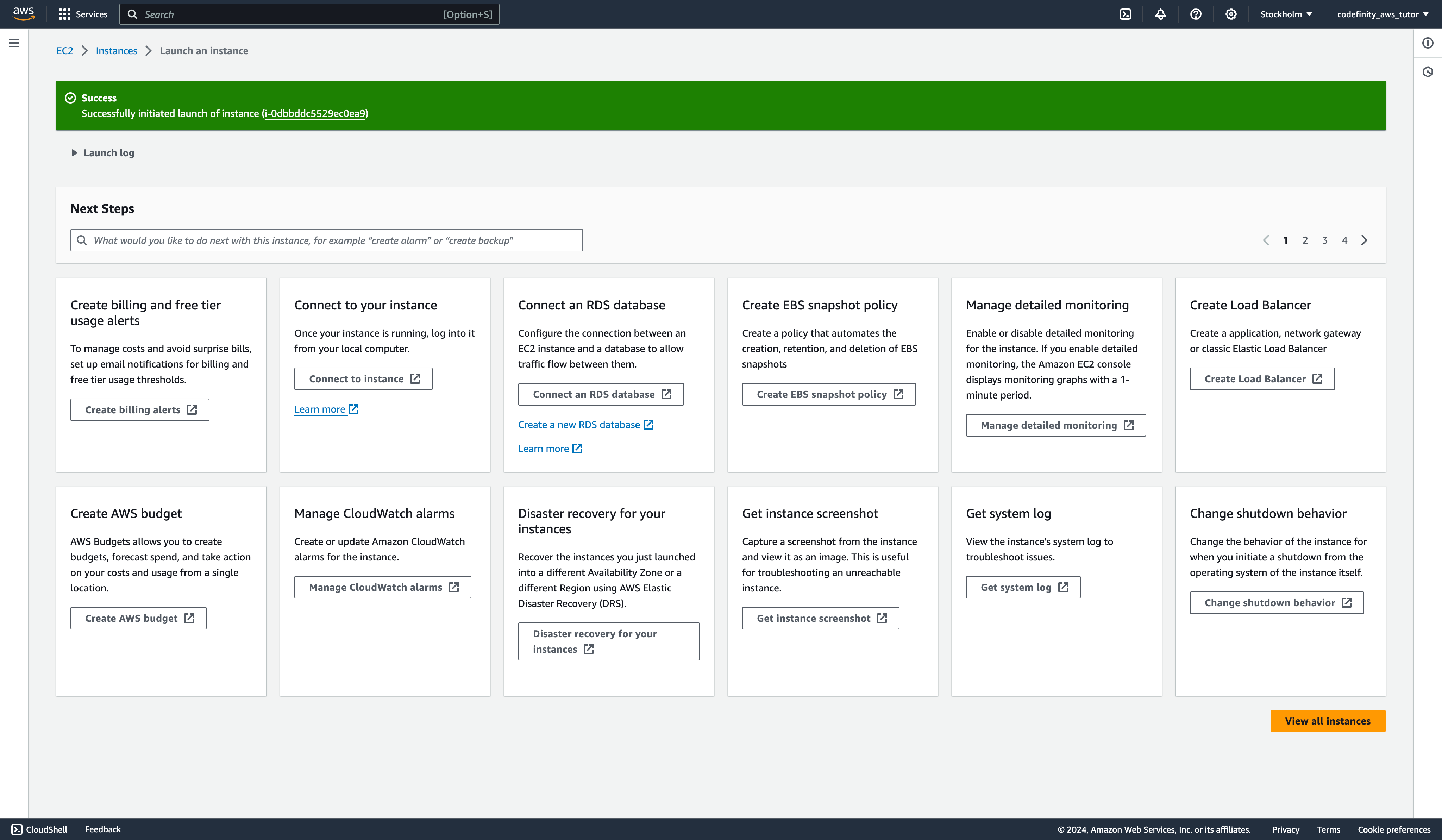Open the CloudShell icon in the top navbar
1442x840 pixels.
1125,14
